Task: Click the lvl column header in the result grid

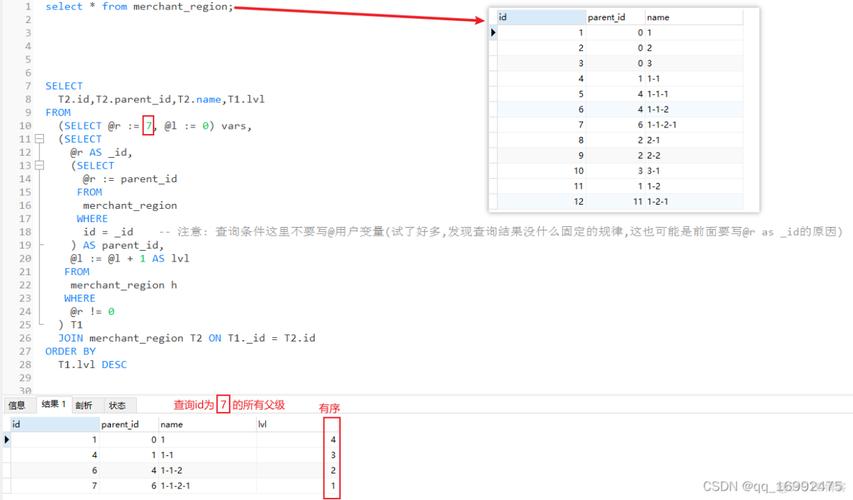Action: click(x=296, y=424)
